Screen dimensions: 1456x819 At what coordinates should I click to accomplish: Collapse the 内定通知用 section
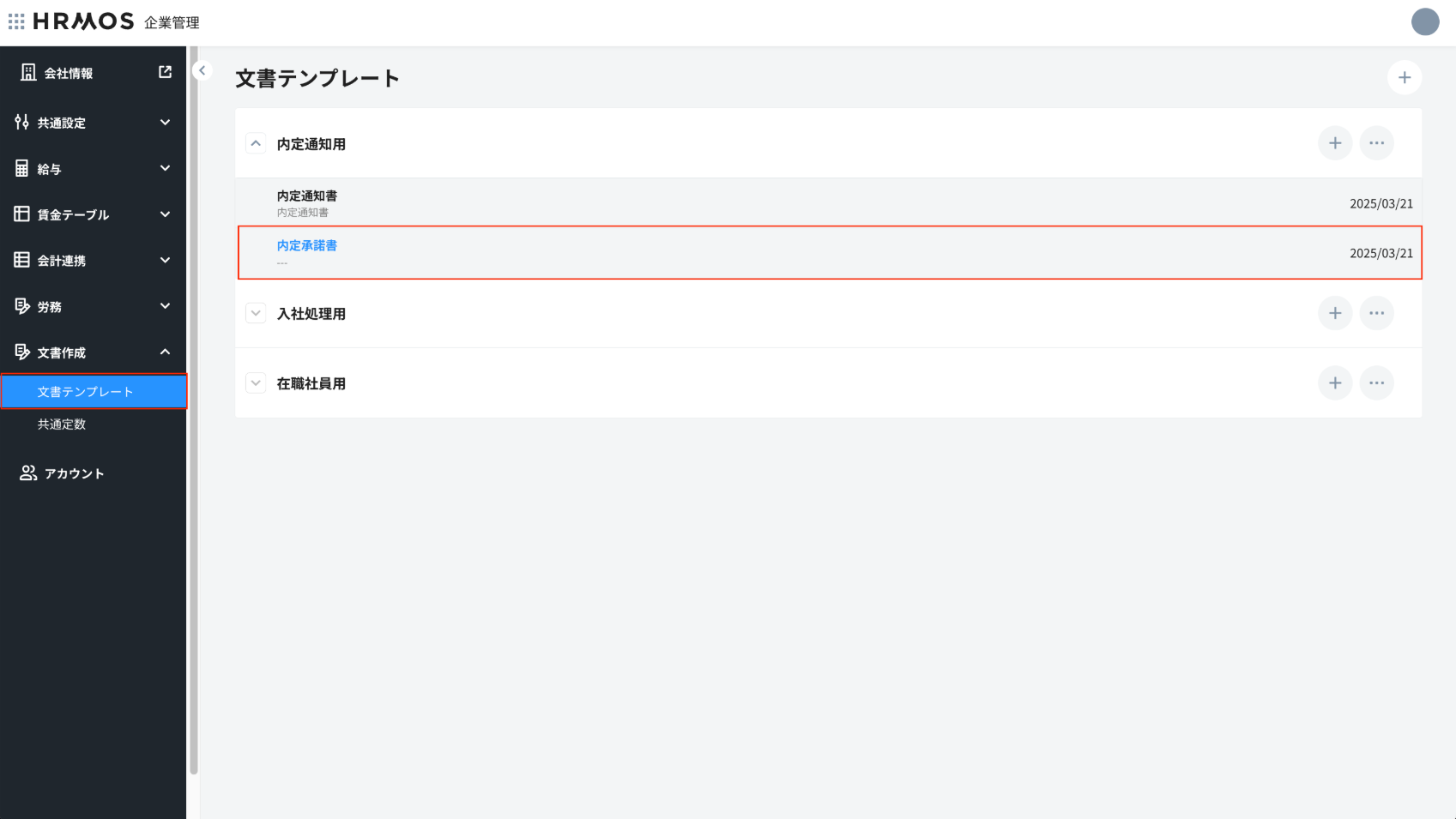tap(256, 143)
